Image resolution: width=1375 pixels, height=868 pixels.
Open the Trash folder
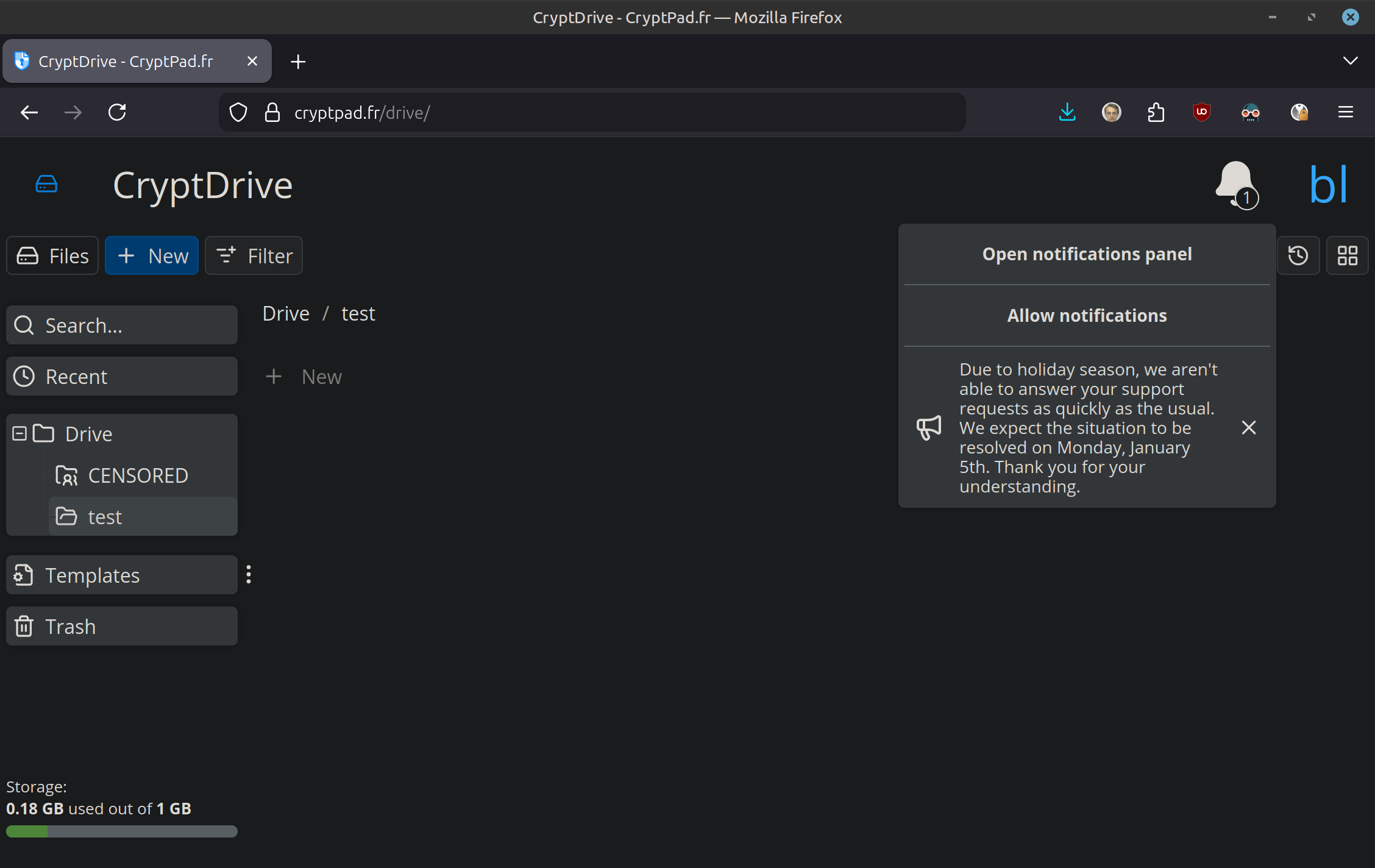click(122, 626)
